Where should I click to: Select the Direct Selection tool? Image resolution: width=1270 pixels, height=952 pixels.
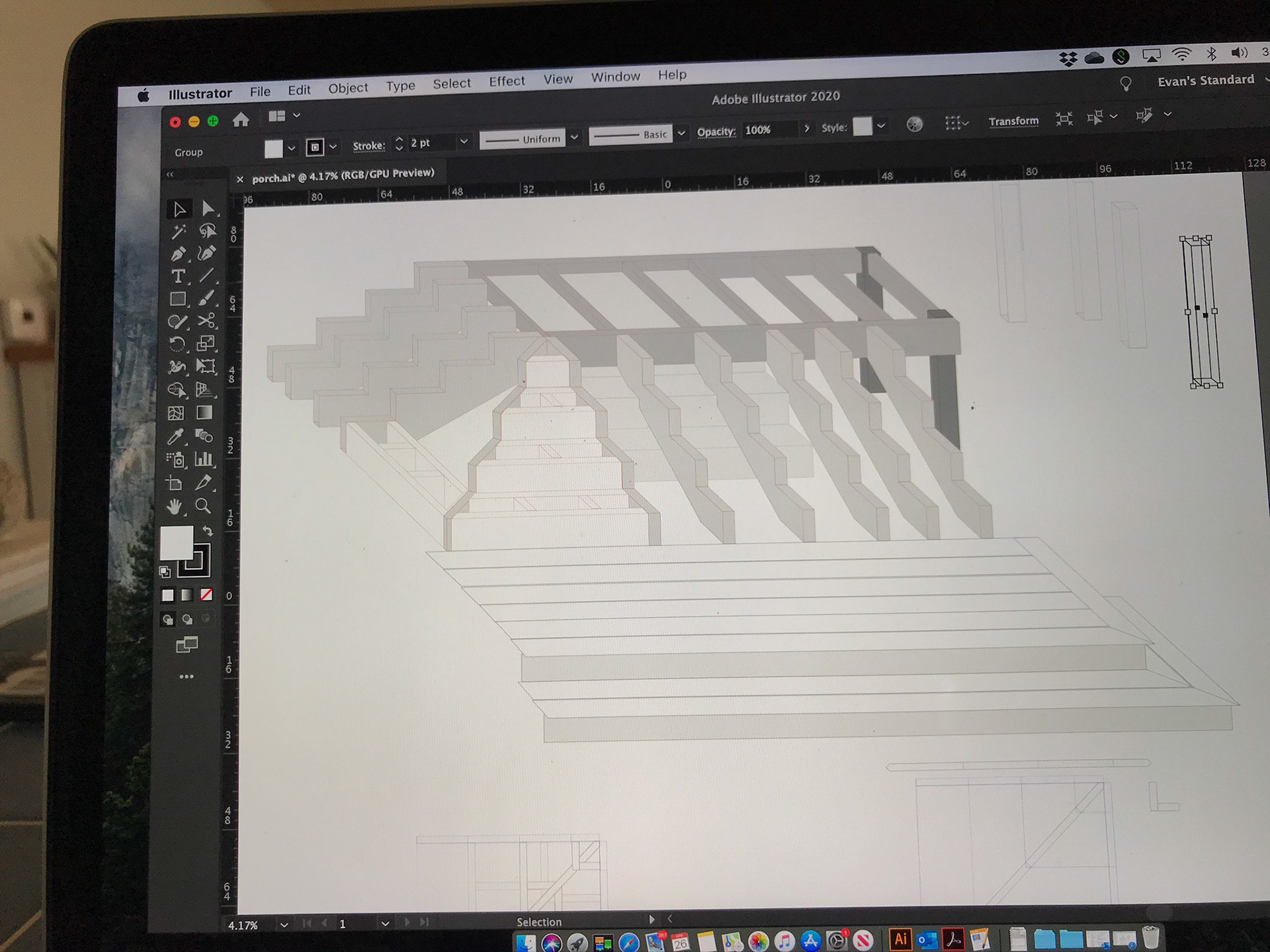(x=208, y=210)
